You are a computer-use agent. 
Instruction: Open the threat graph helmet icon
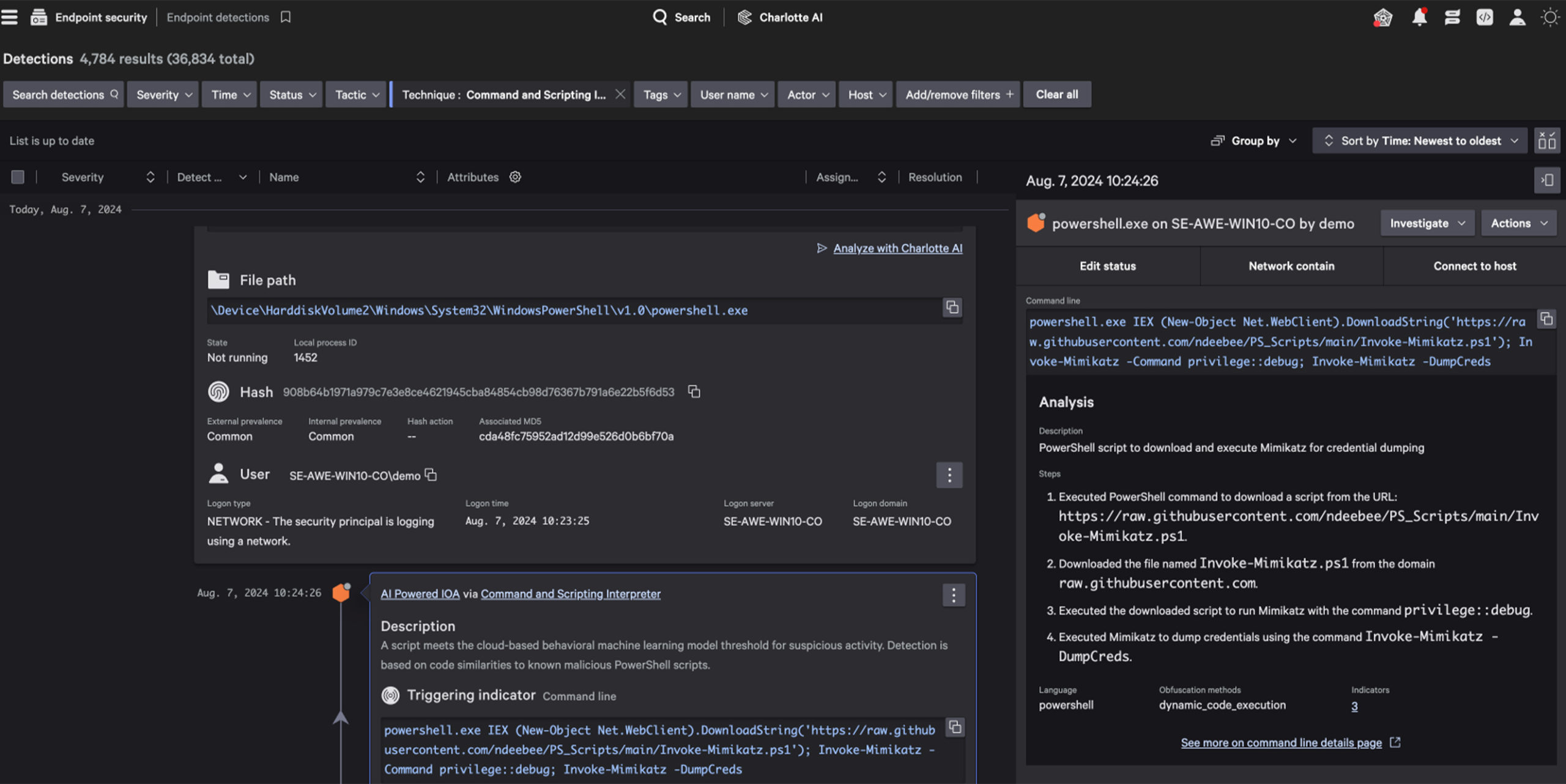pos(1382,18)
